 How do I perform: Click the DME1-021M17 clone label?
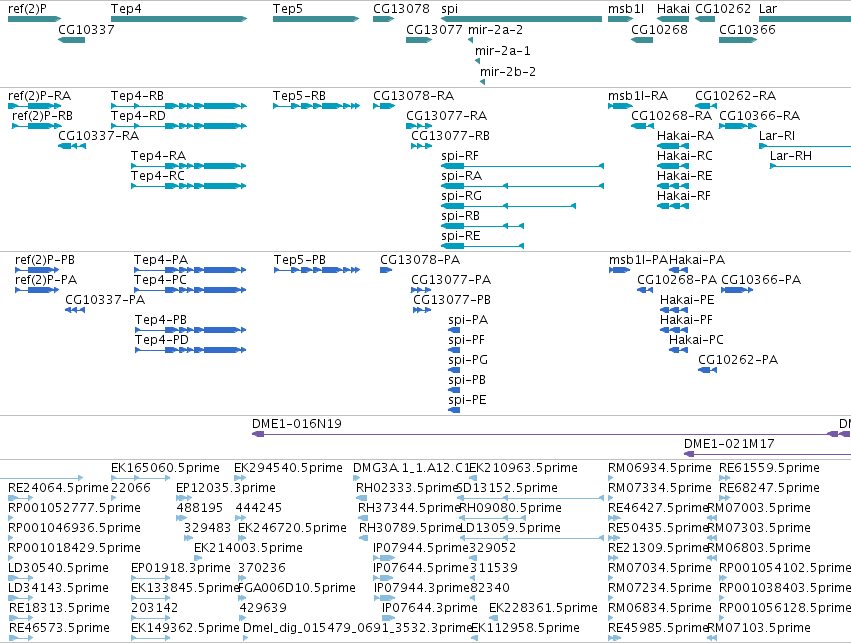[x=729, y=444]
